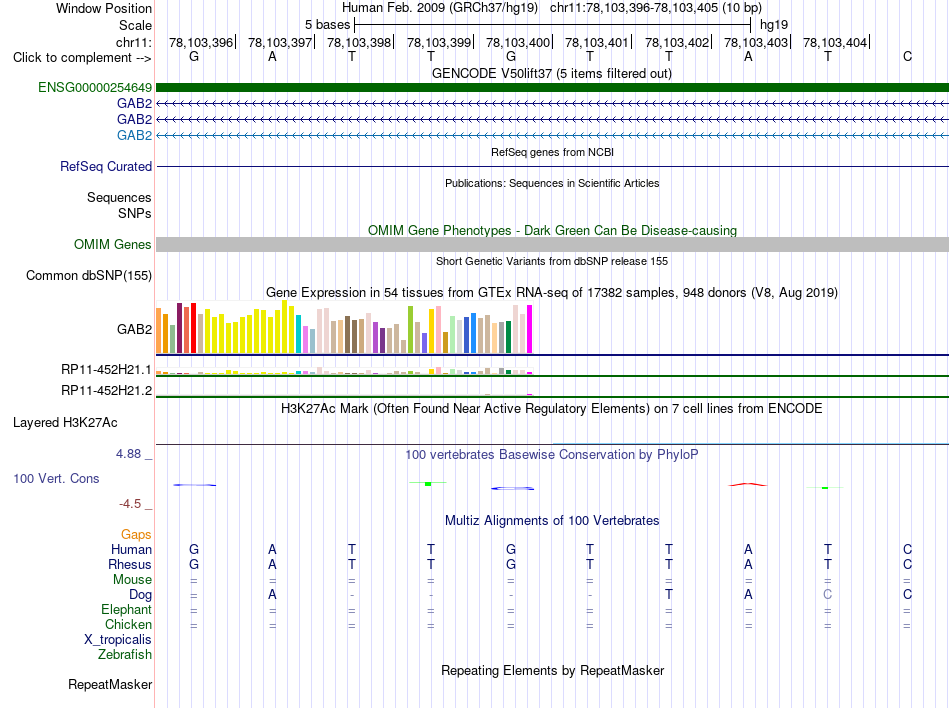
Task: Click the GENCODE V50lift37 track title
Action: pos(552,74)
